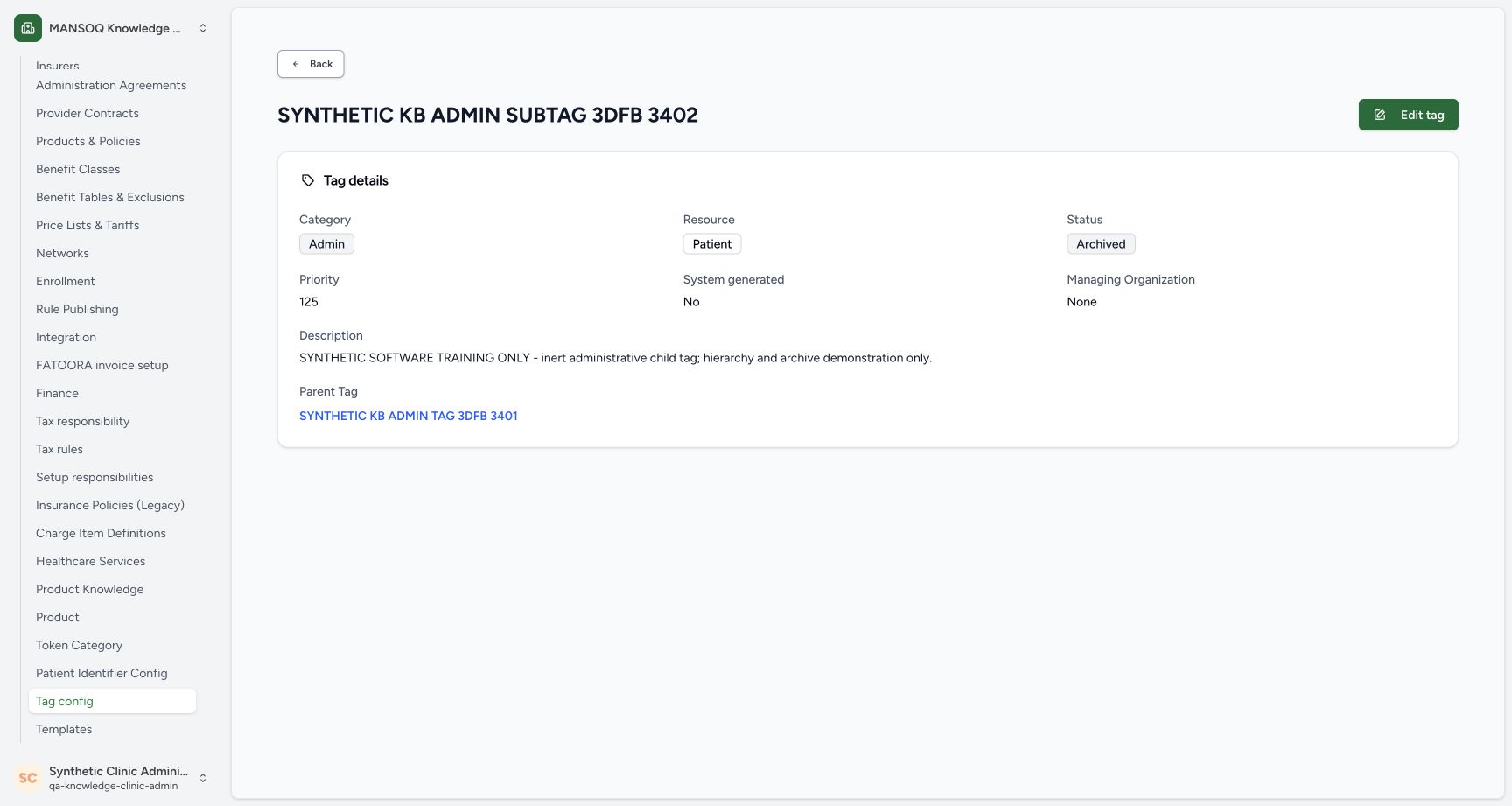Image resolution: width=1512 pixels, height=806 pixels.
Task: Open Administration Agreements in sidebar
Action: point(111,85)
